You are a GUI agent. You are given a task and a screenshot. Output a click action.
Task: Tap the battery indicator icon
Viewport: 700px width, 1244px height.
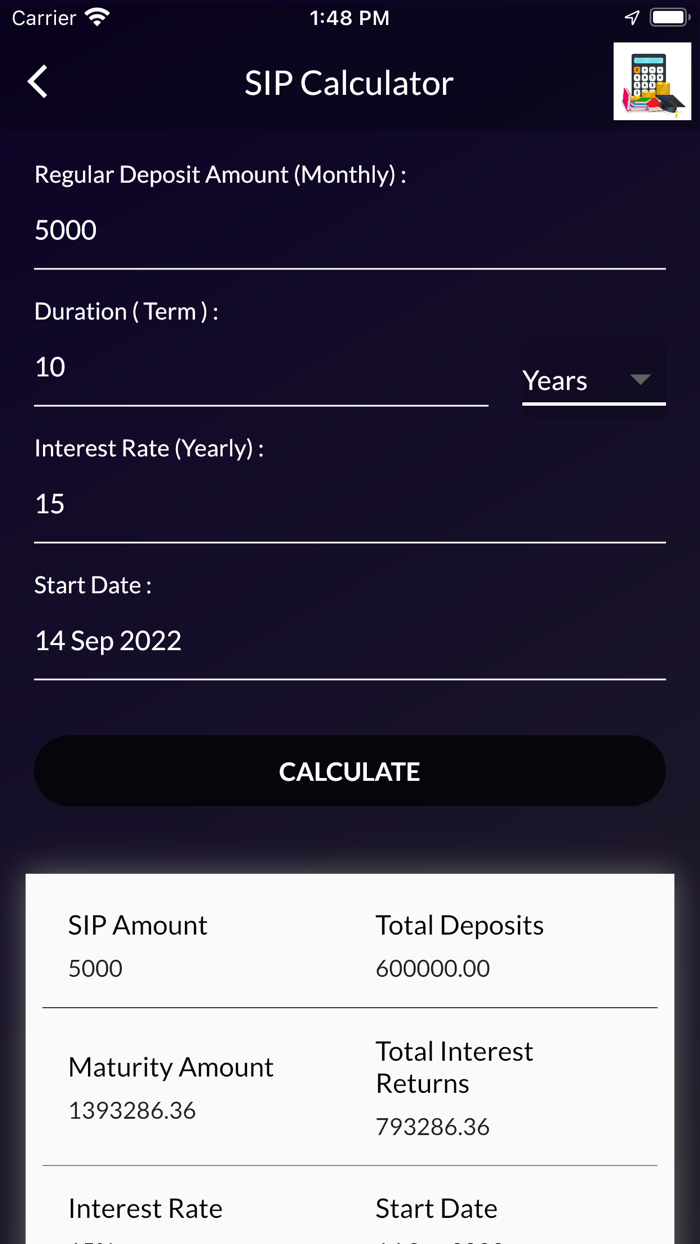tap(668, 18)
